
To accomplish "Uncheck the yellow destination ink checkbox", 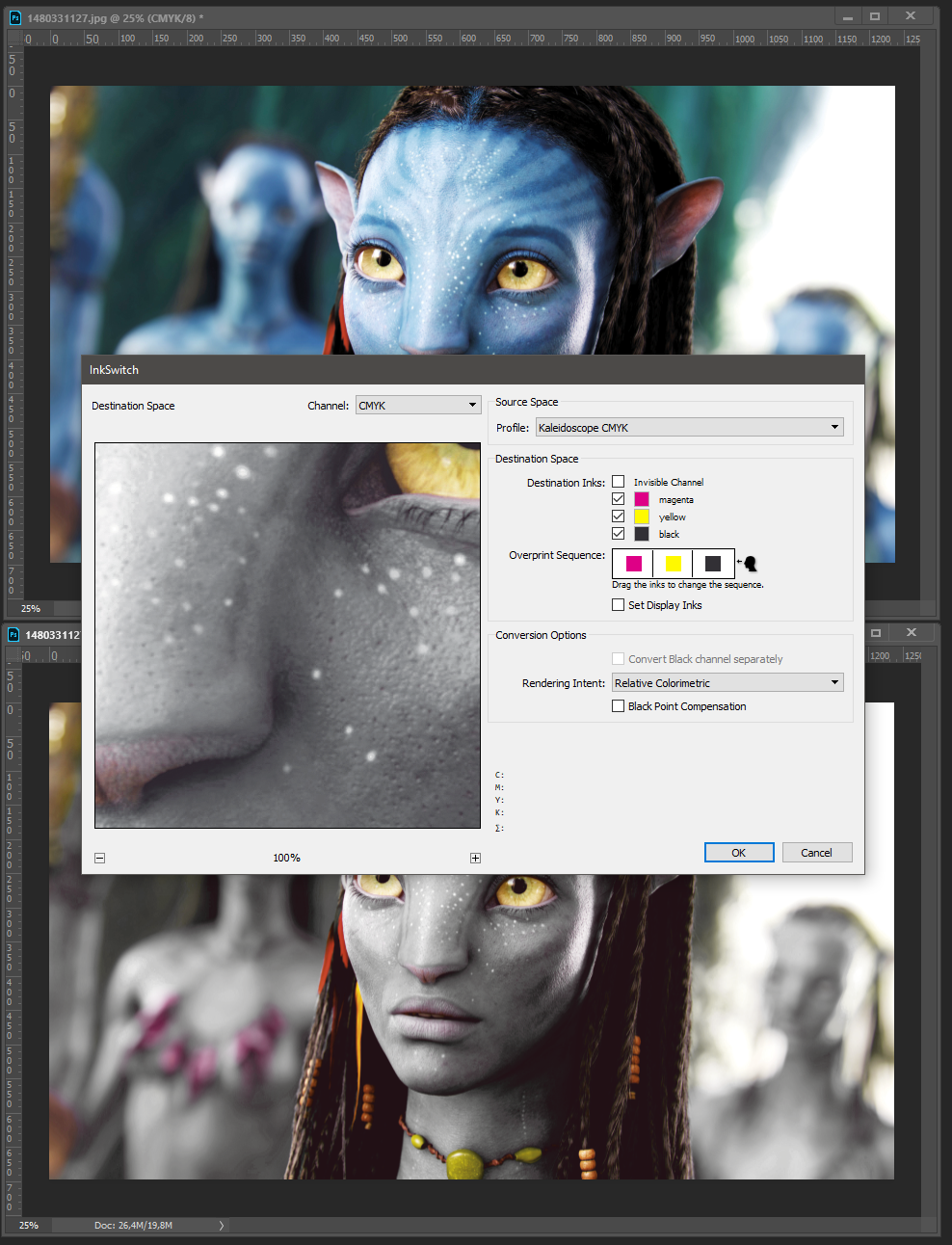I will coord(619,517).
